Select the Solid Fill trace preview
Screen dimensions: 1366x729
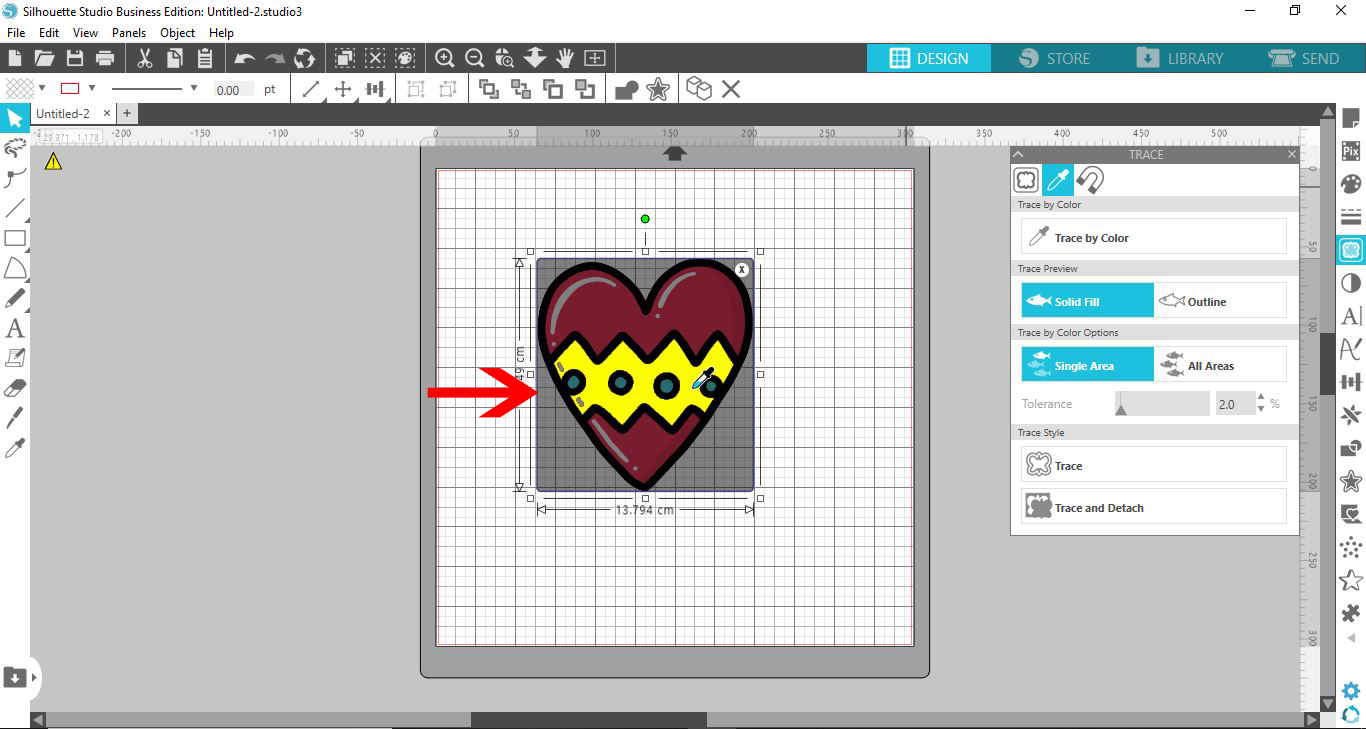coord(1087,301)
